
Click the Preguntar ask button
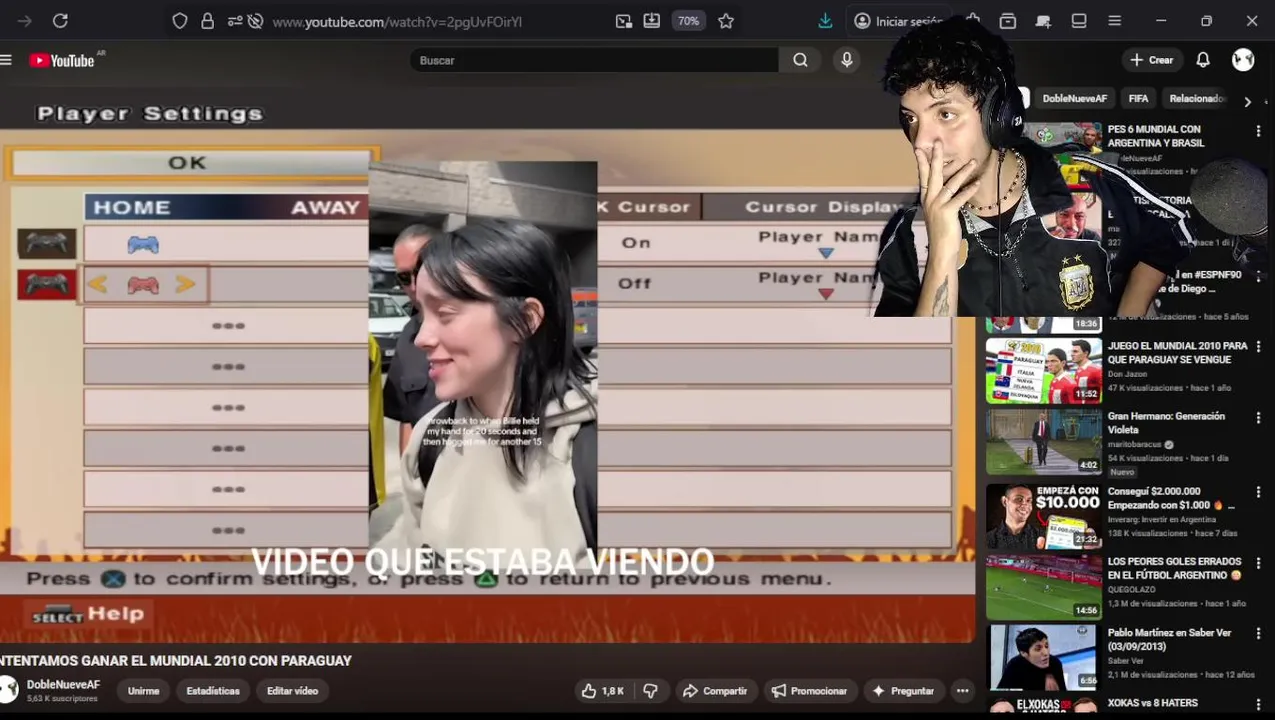[x=902, y=691]
